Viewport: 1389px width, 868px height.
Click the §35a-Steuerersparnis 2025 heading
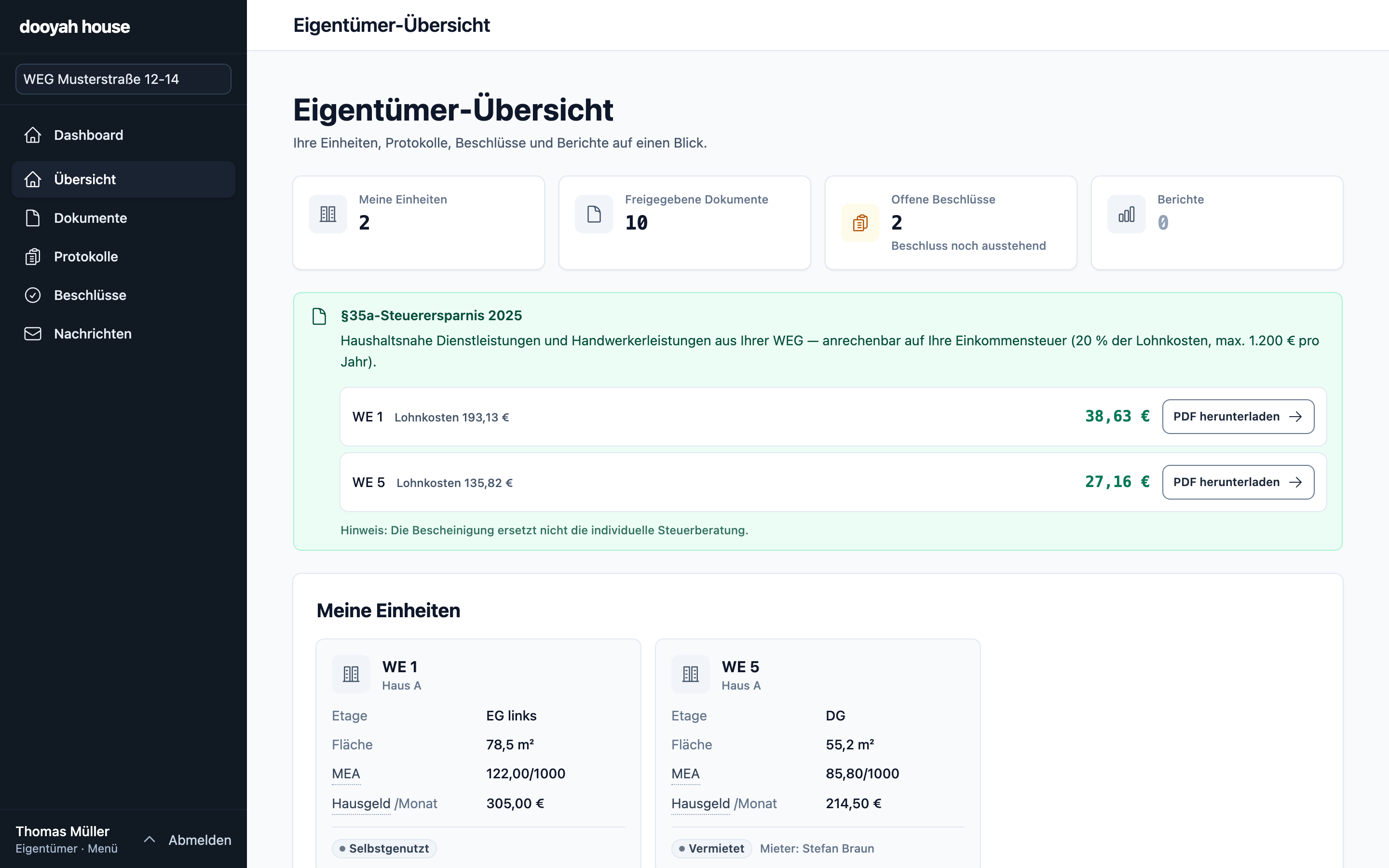pos(431,315)
